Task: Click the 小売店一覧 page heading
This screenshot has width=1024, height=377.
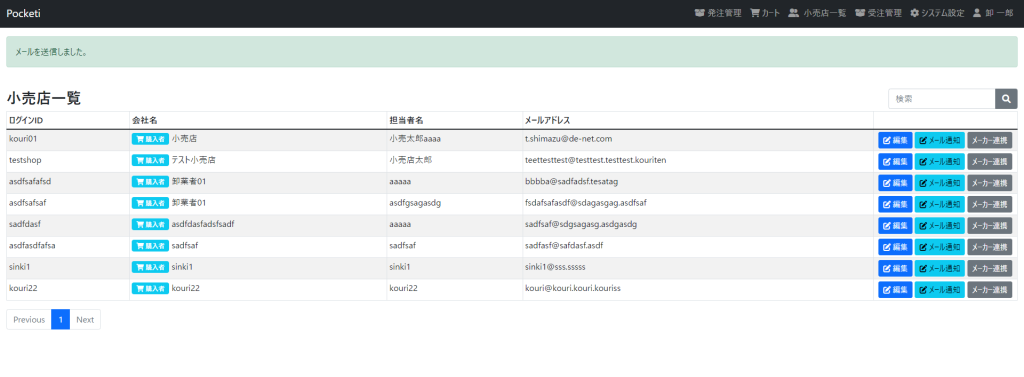Action: point(43,98)
